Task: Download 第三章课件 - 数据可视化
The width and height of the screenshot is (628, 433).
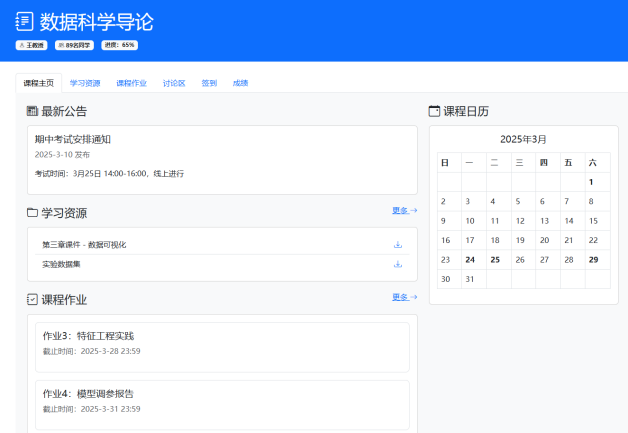Action: [x=398, y=244]
